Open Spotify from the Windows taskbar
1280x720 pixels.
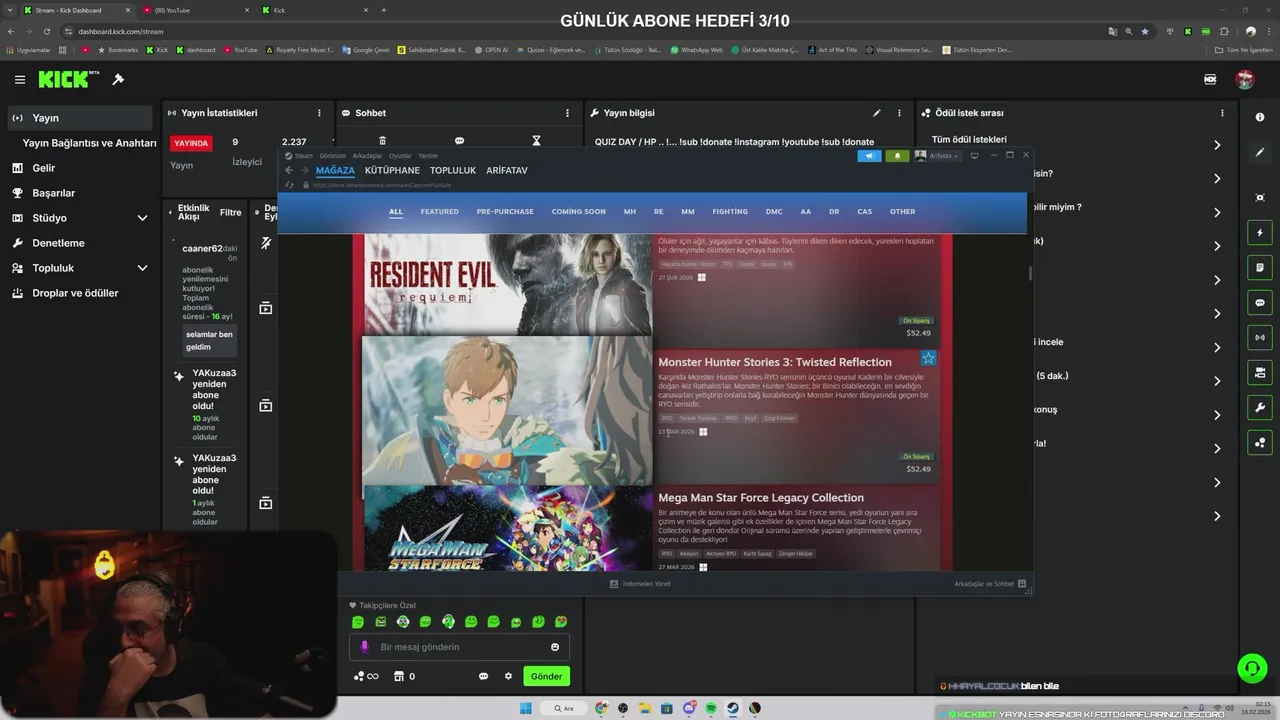click(711, 708)
